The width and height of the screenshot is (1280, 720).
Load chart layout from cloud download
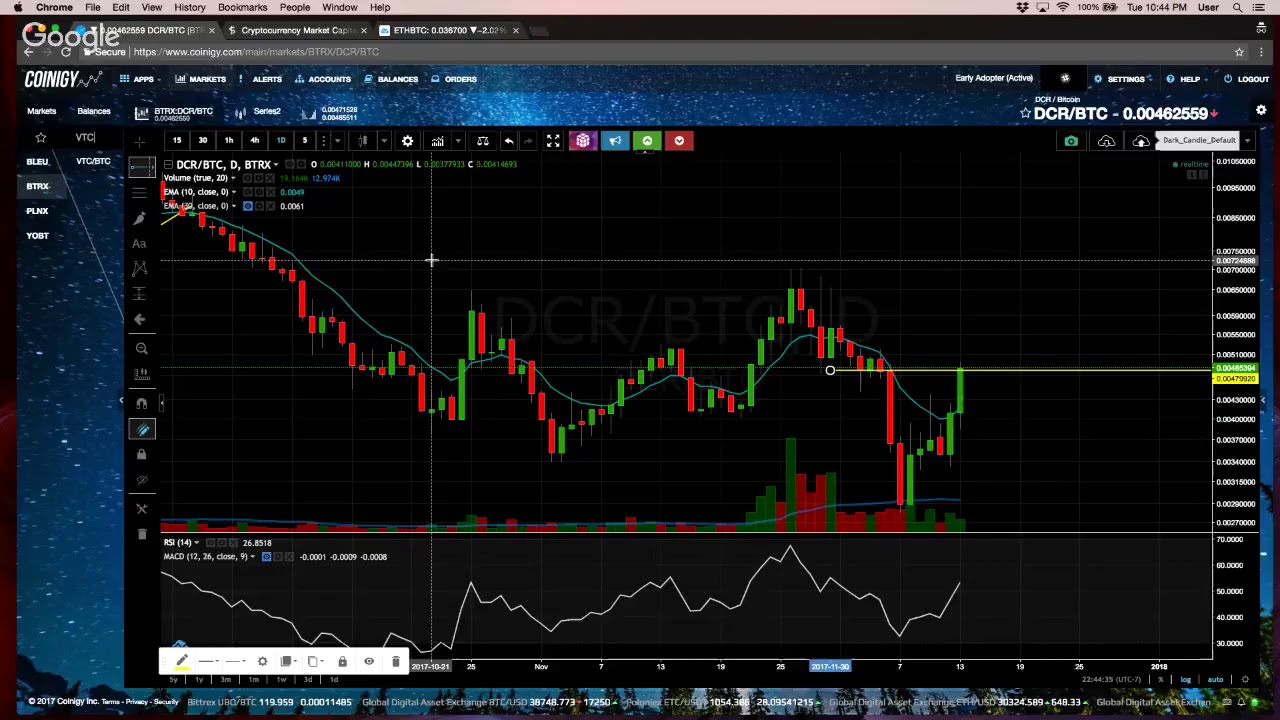tap(1106, 141)
